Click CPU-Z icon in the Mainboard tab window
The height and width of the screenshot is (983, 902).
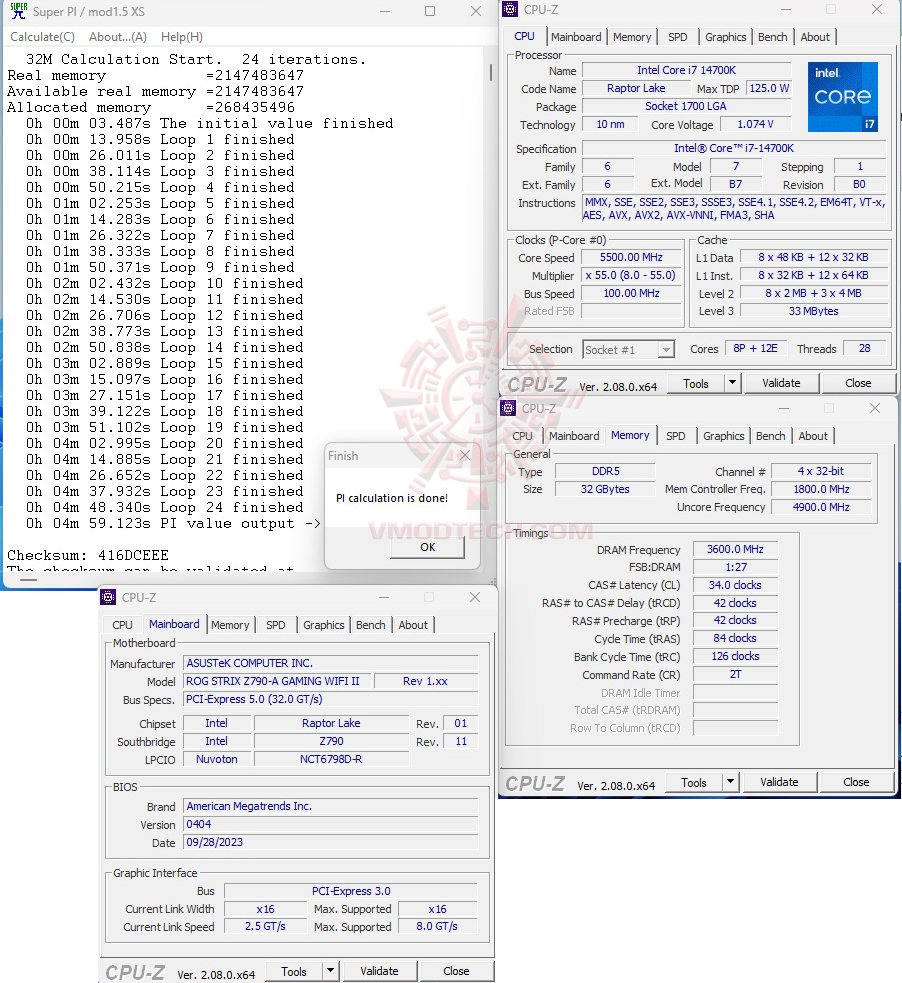108,597
